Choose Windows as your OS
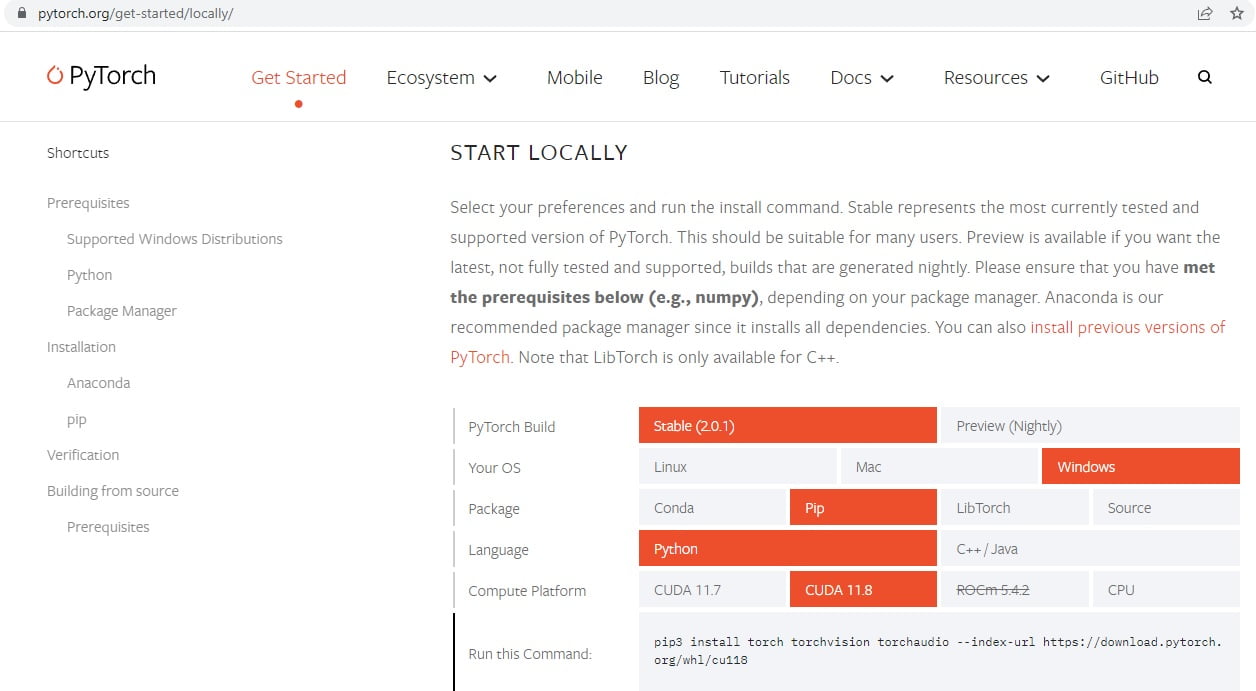Screen dimensions: 1256x691 [x=1141, y=466]
